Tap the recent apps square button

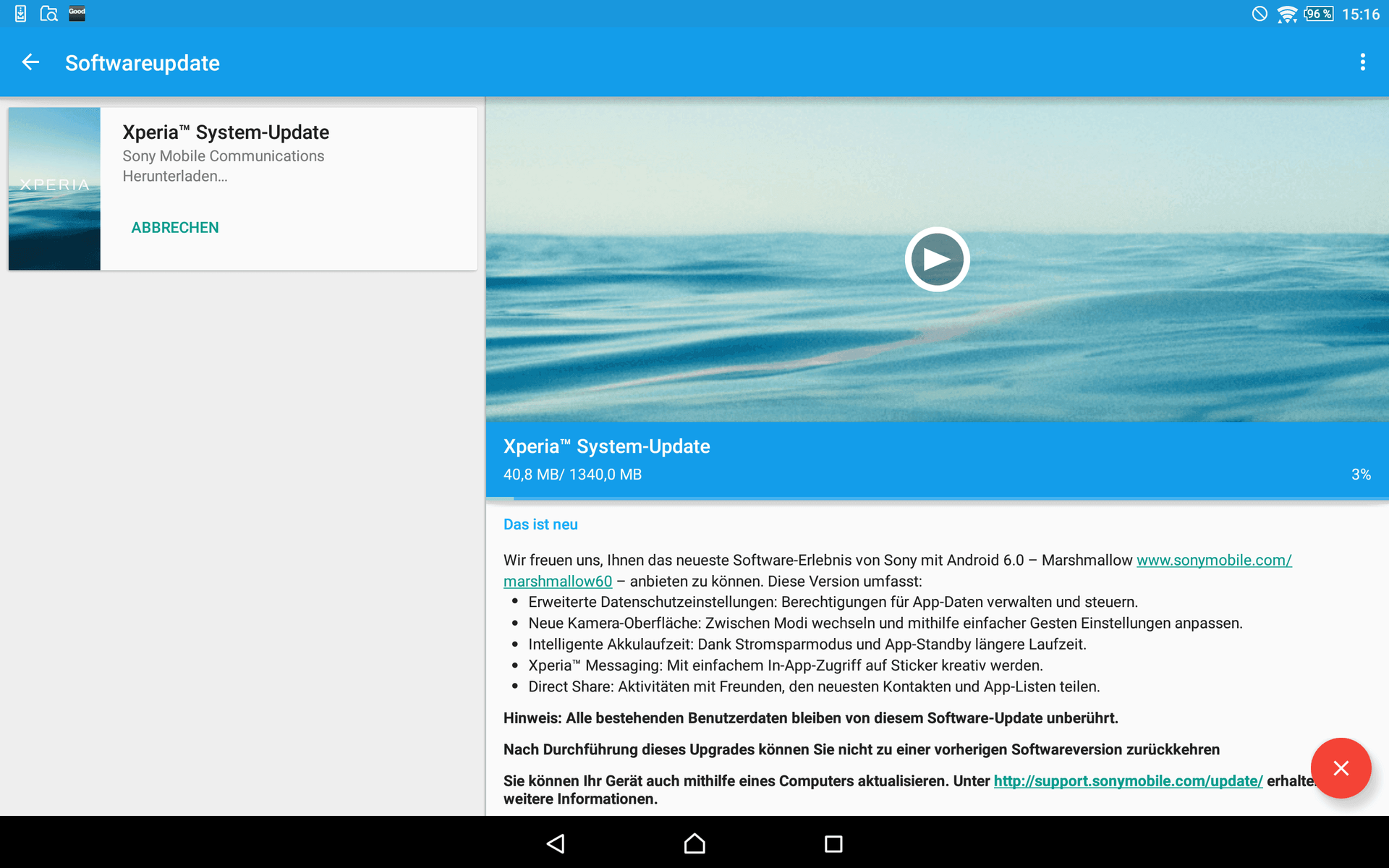pyautogui.click(x=833, y=843)
